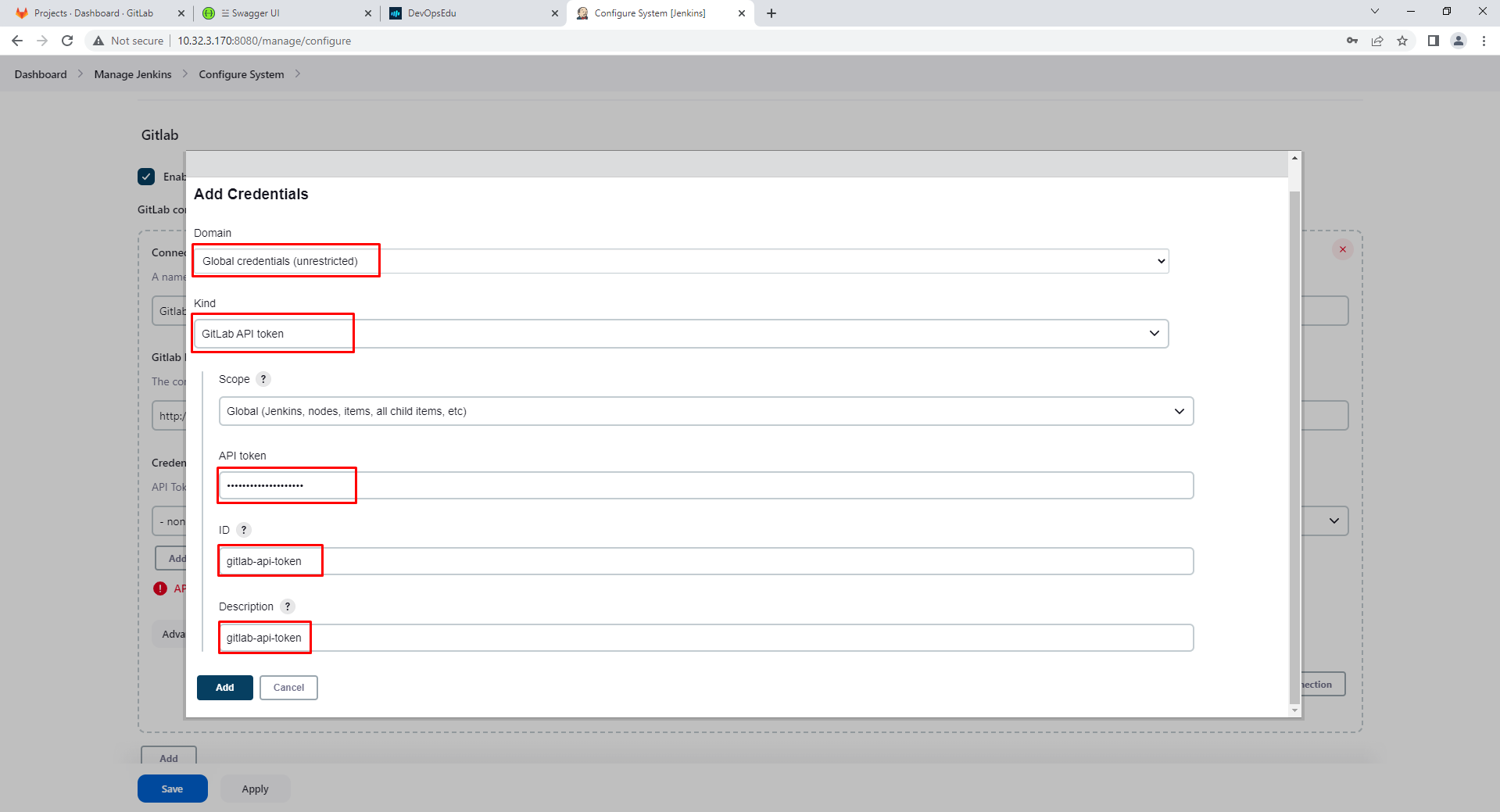Image resolution: width=1500 pixels, height=812 pixels.
Task: Open the Scope dropdown menu
Action: [706, 411]
